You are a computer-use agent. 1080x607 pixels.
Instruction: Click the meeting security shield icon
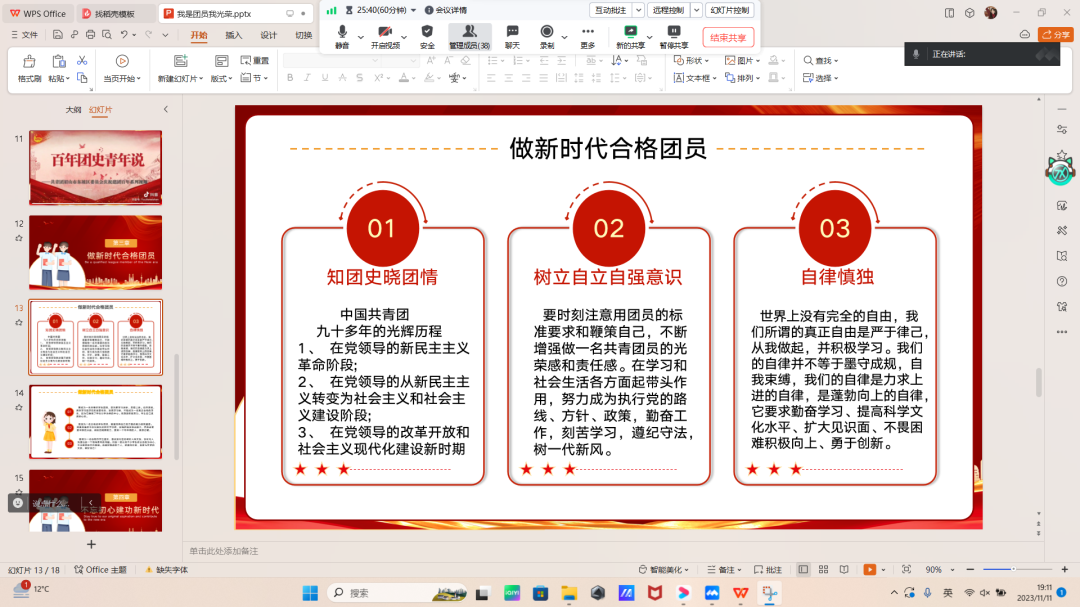[x=427, y=36]
